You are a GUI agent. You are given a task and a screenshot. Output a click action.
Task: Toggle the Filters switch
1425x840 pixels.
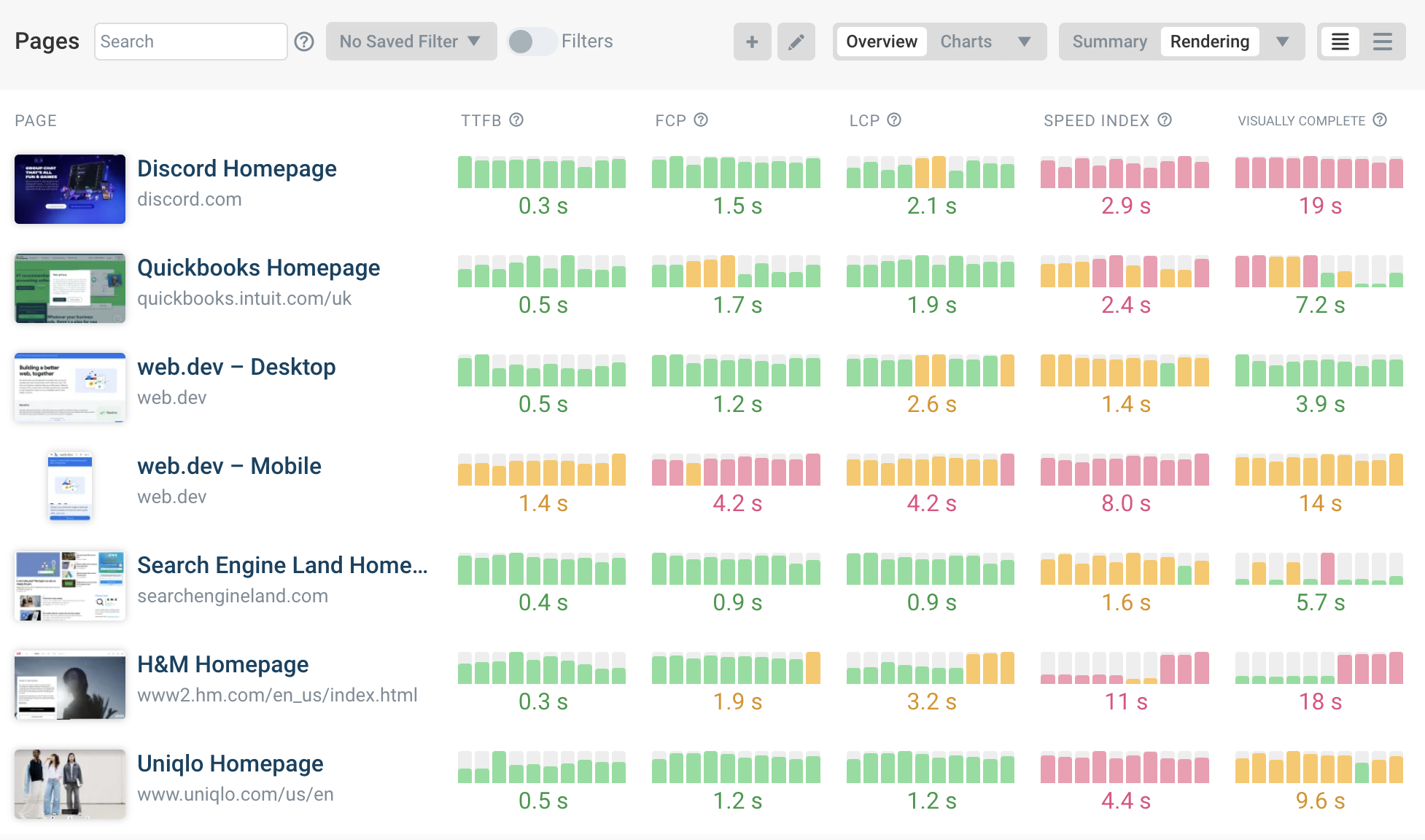point(532,42)
